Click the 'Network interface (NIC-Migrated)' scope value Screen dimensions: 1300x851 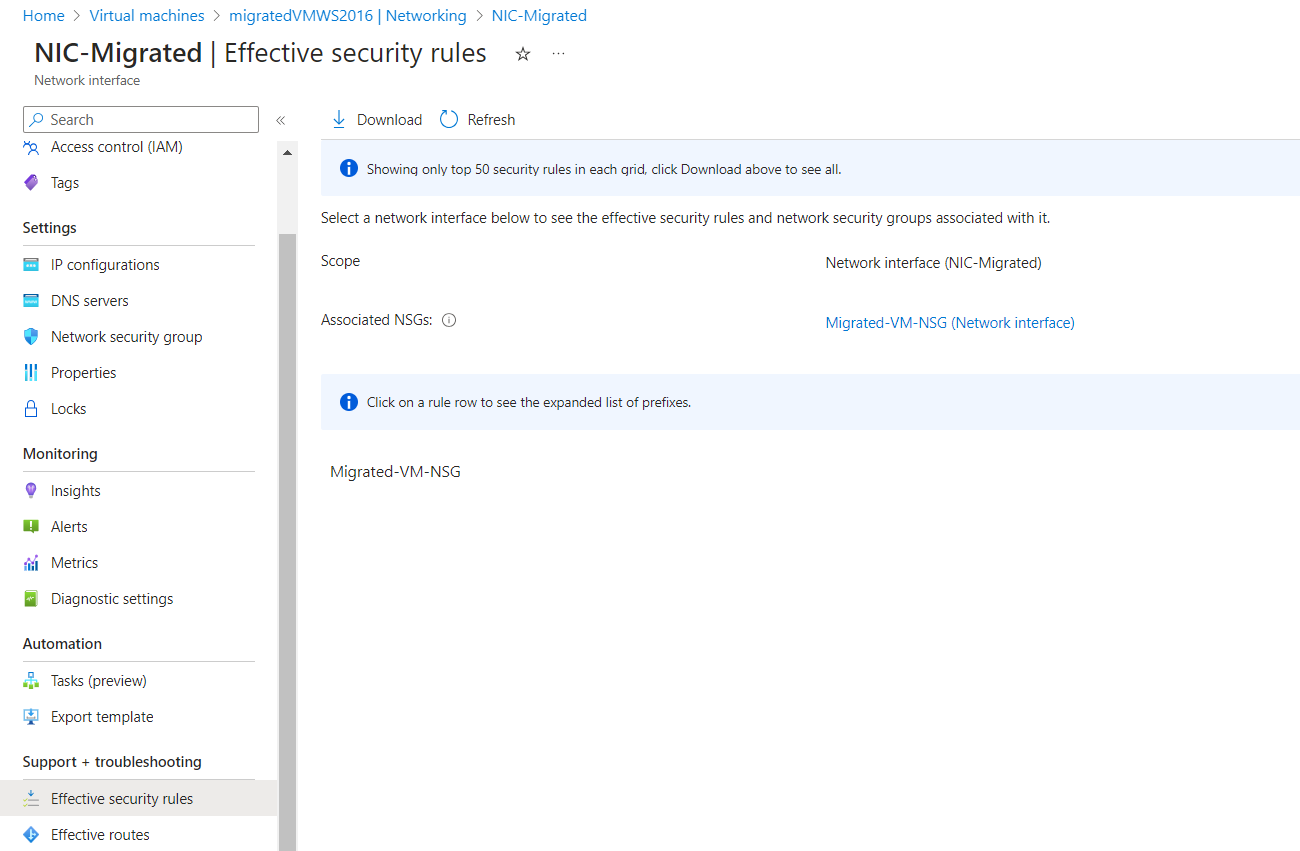pos(934,263)
